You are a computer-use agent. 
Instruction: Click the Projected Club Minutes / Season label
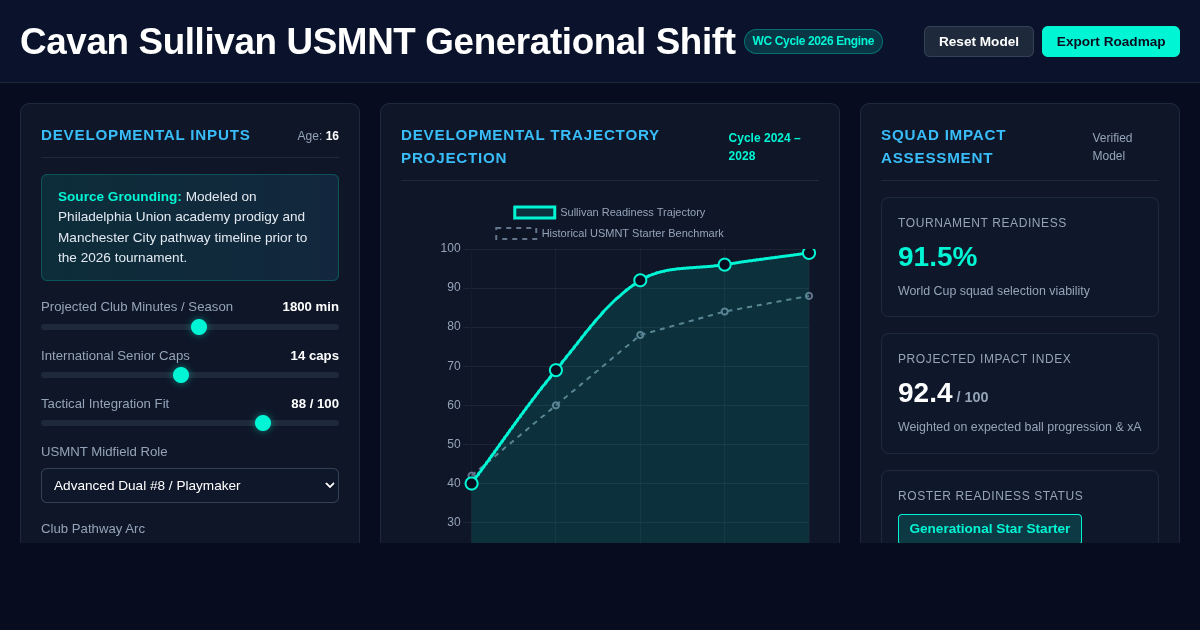[137, 306]
